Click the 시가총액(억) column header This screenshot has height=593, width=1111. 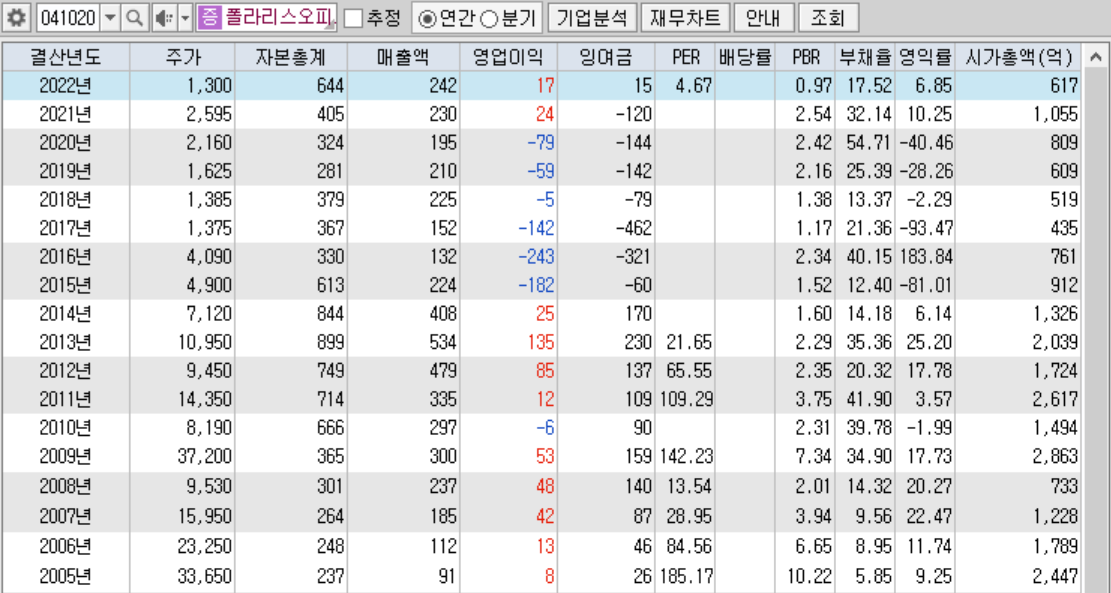click(1019, 57)
